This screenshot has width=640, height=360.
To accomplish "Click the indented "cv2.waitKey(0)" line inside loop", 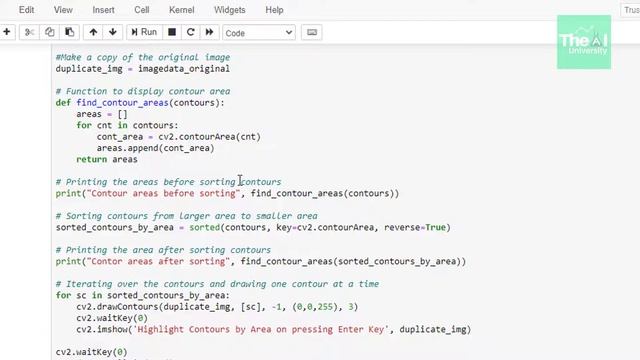I will point(112,318).
